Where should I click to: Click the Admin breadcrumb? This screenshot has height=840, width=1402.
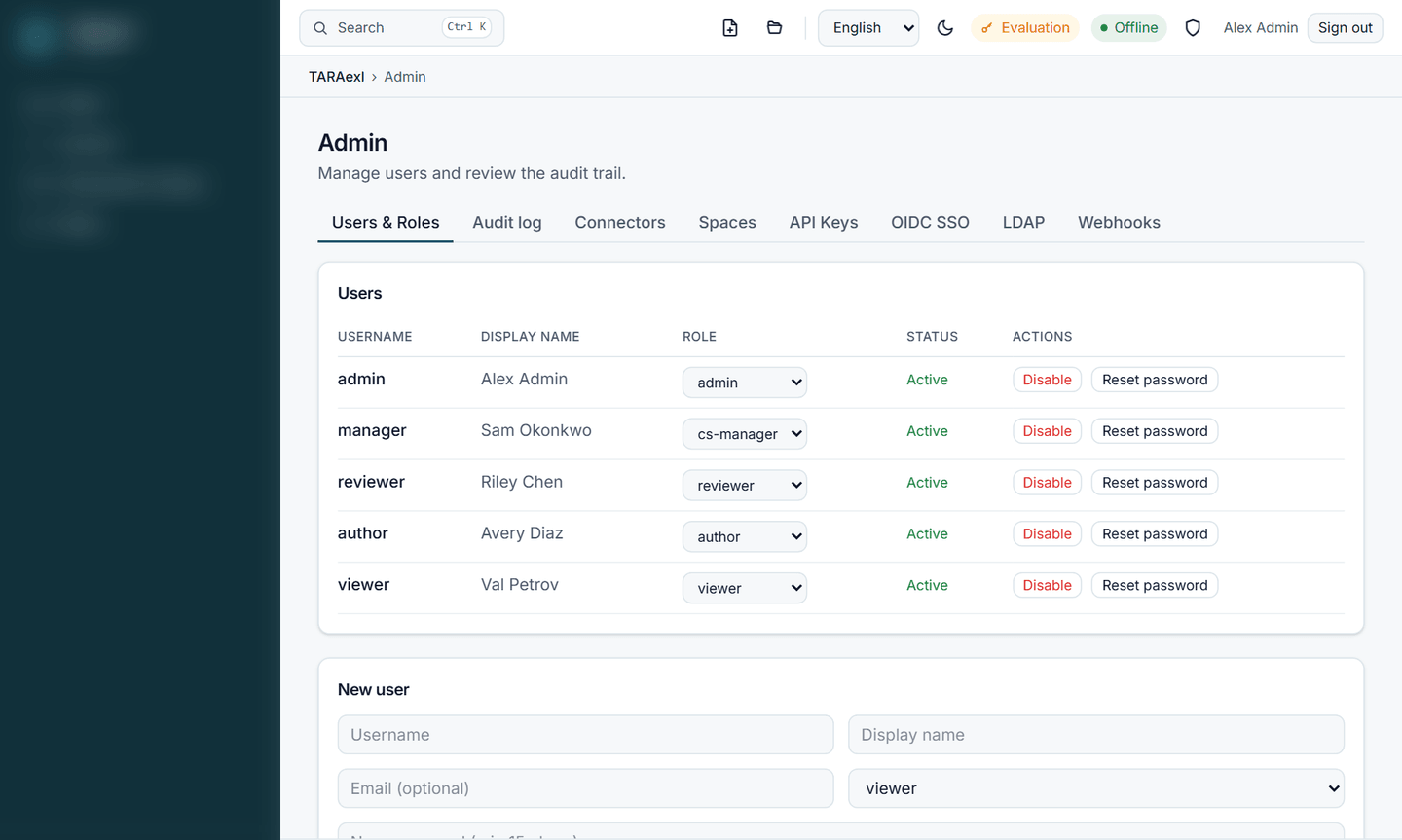click(x=405, y=77)
